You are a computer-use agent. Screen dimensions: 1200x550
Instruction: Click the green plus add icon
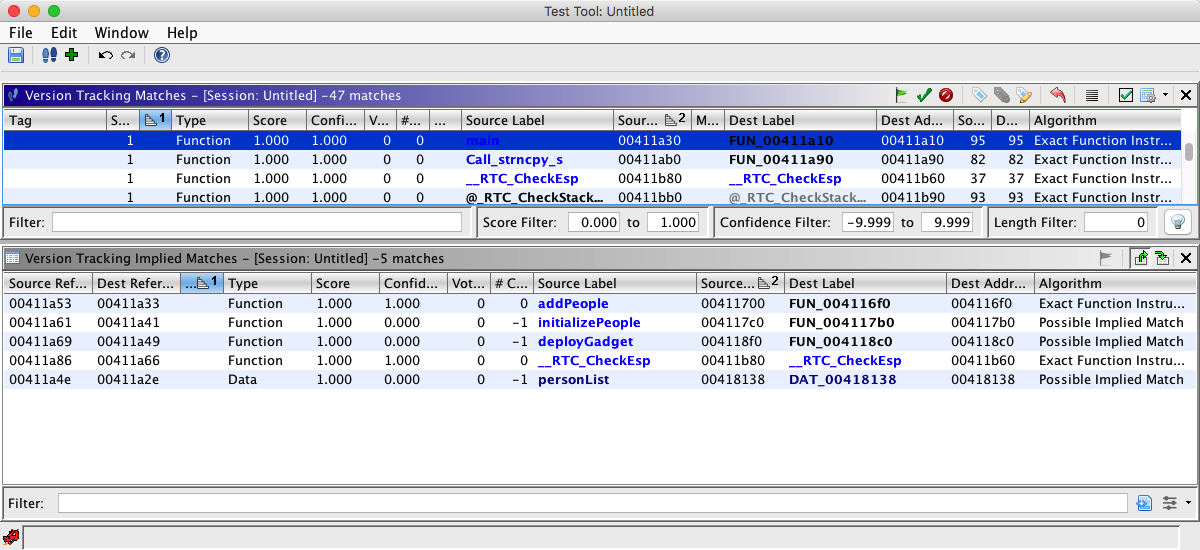tap(71, 55)
